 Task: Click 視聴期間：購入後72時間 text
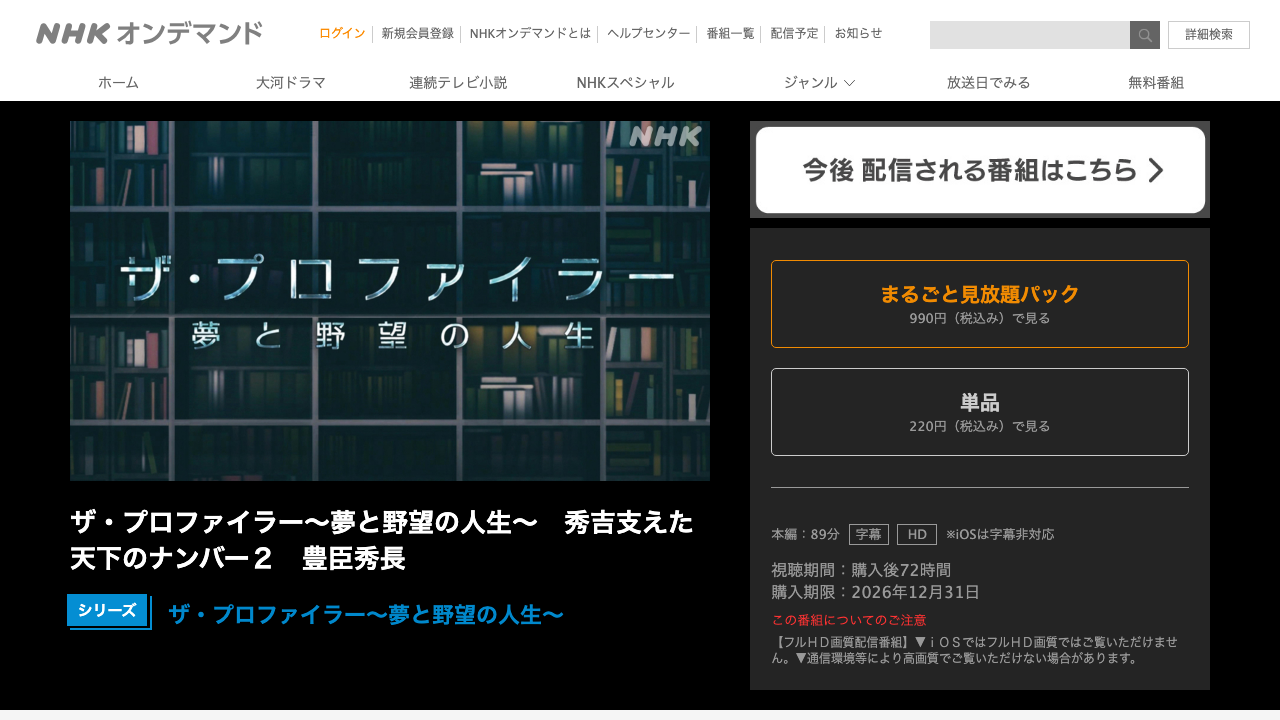(861, 570)
